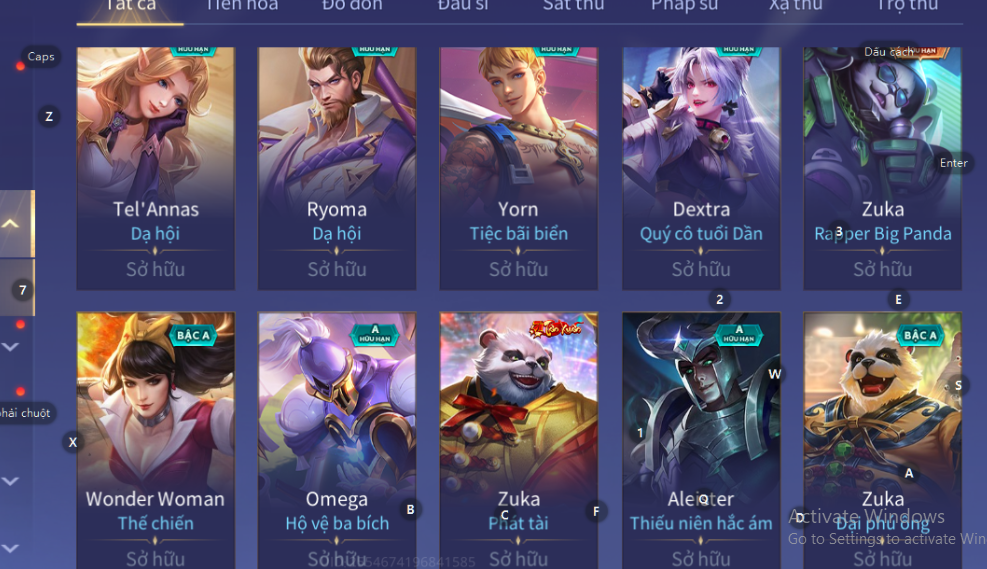This screenshot has height=569, width=987.
Task: Expand the down chevron below key 7
Action: 11,347
